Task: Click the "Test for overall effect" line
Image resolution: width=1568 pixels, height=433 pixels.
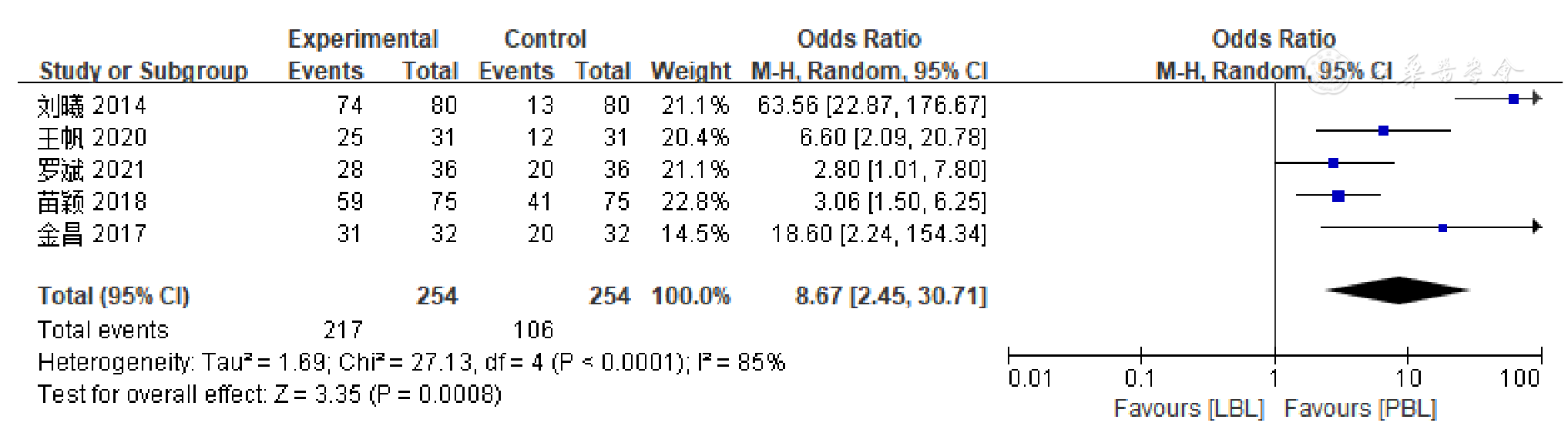Action: [269, 394]
